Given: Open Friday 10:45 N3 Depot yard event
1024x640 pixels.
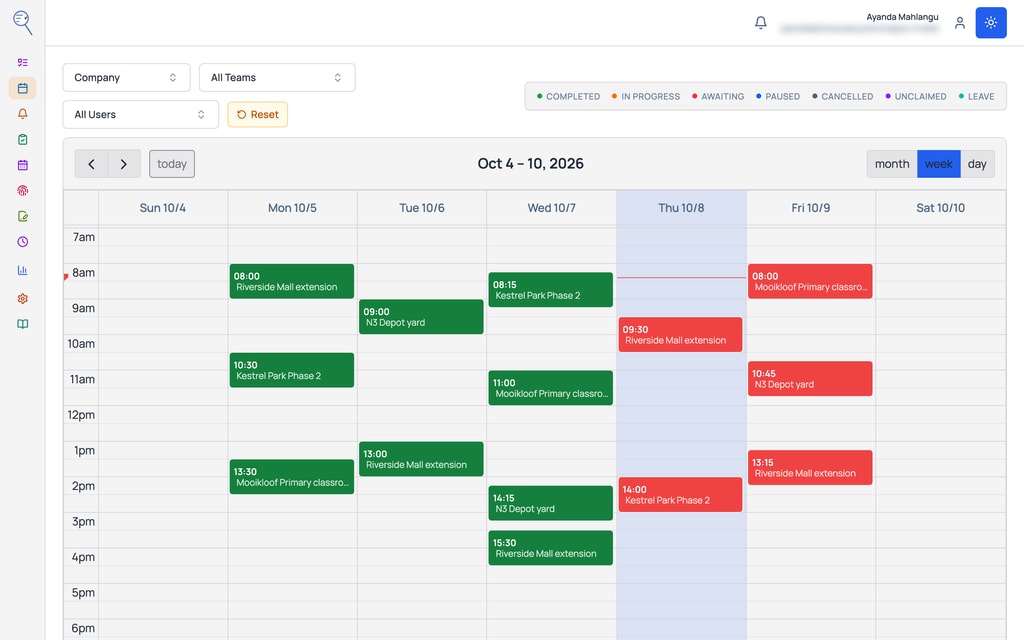Looking at the screenshot, I should pyautogui.click(x=810, y=379).
